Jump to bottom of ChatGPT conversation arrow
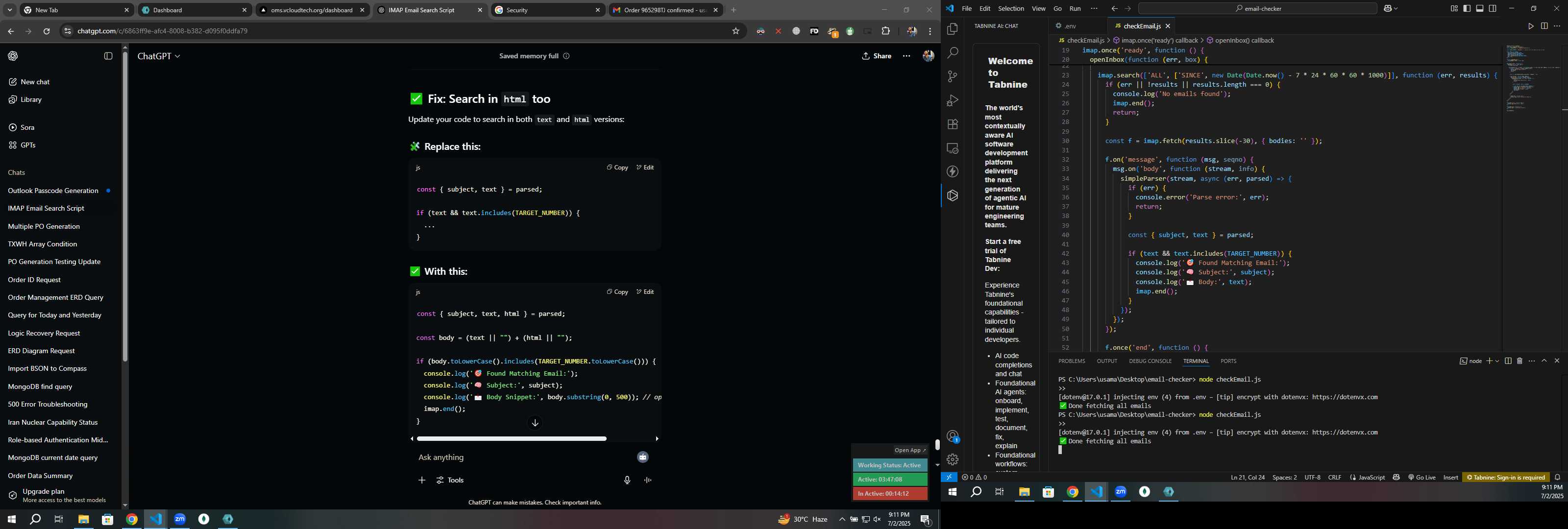 click(x=535, y=423)
